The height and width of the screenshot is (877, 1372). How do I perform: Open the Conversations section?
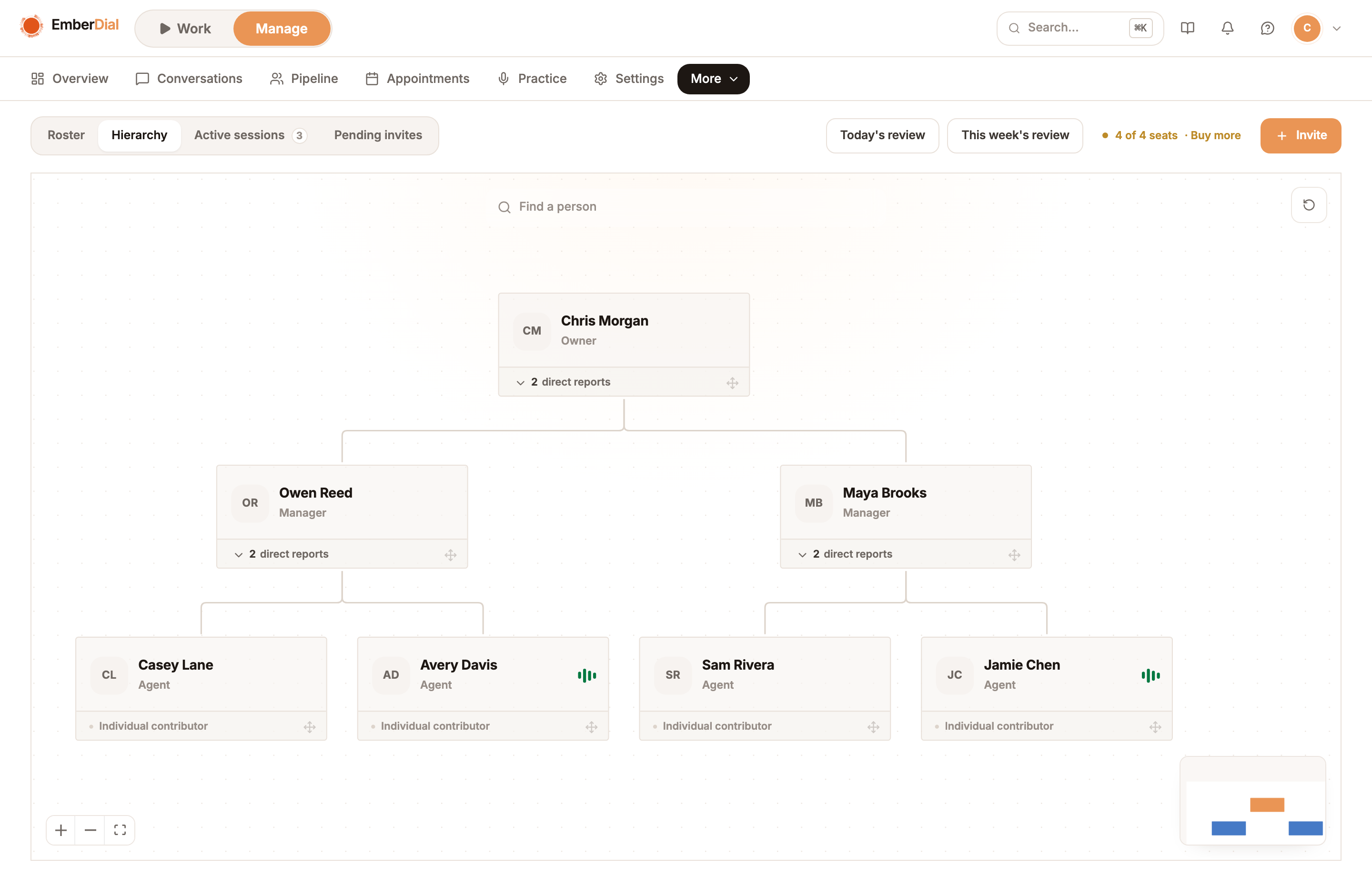189,79
